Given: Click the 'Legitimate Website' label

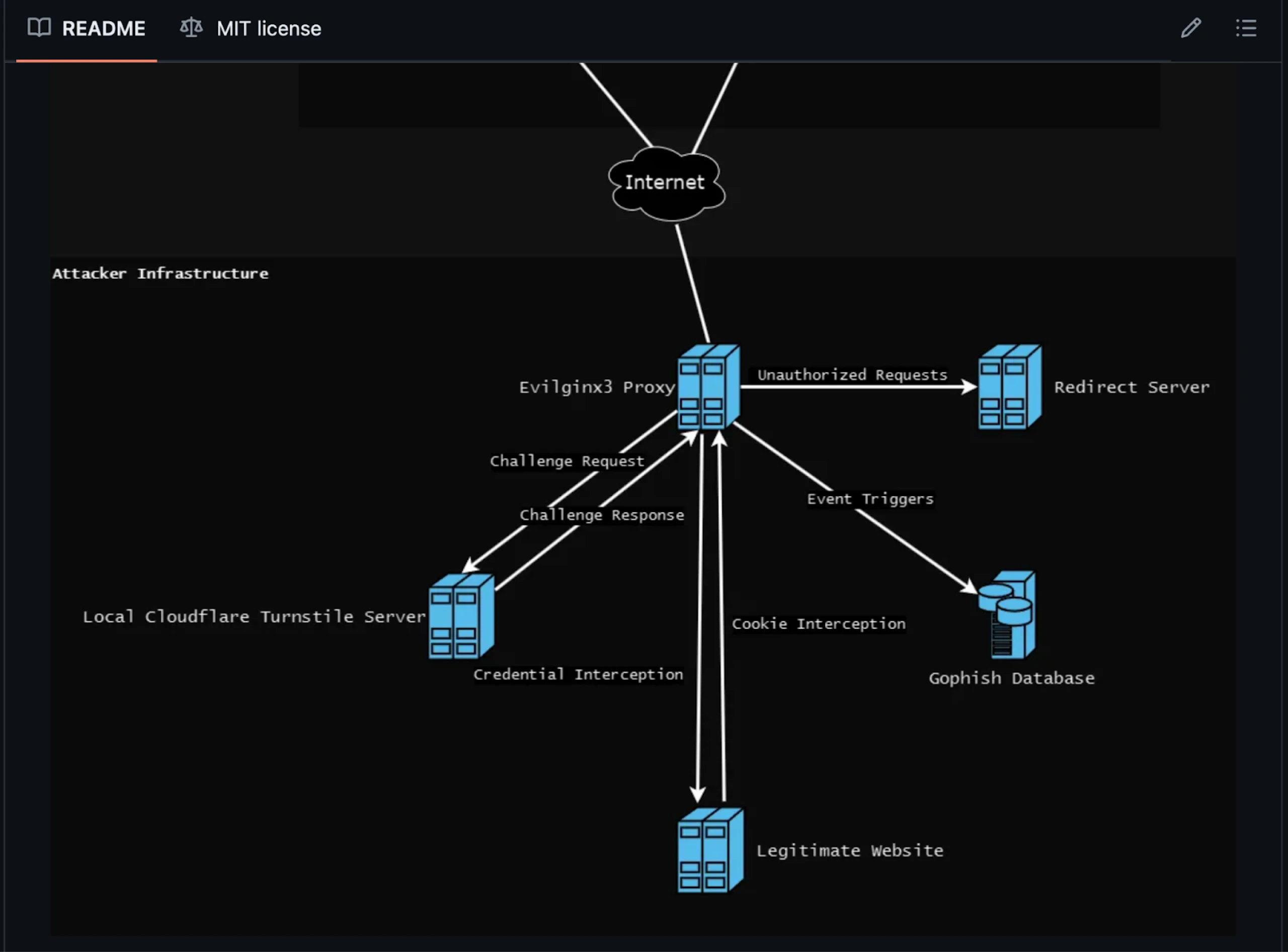Looking at the screenshot, I should [849, 850].
